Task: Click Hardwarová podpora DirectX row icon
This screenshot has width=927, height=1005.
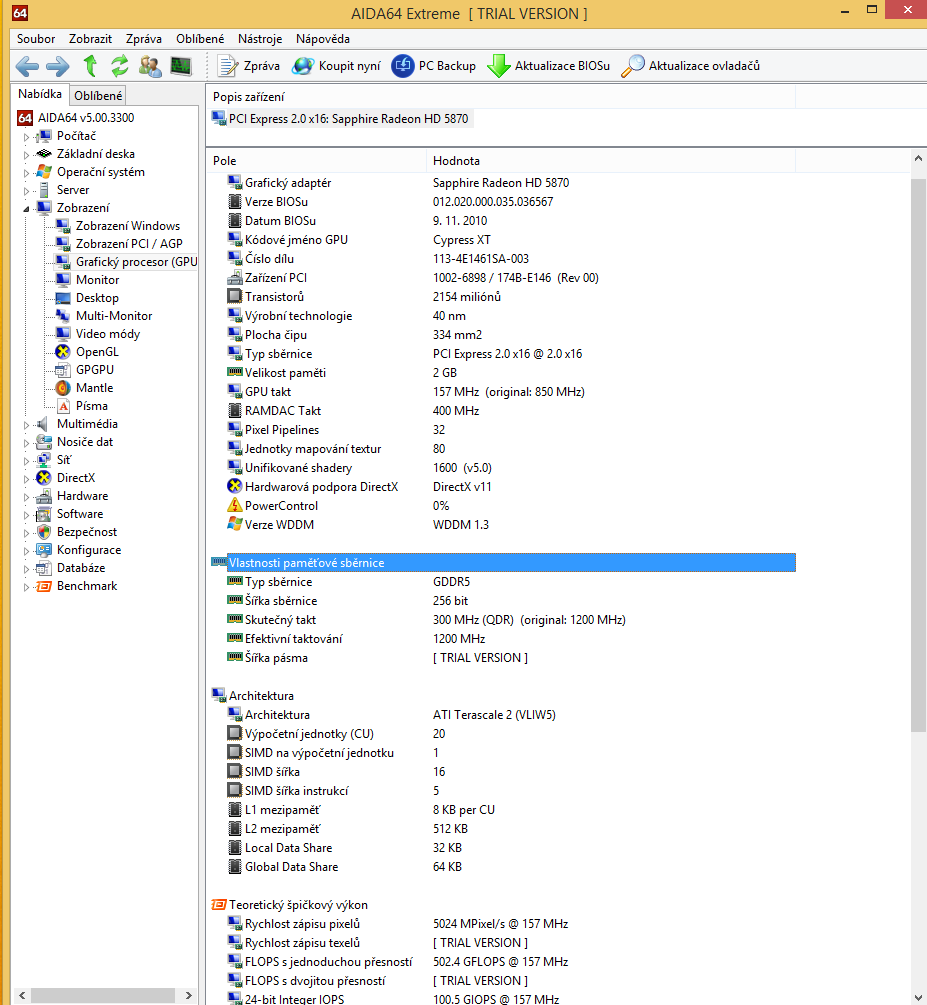Action: (235, 486)
